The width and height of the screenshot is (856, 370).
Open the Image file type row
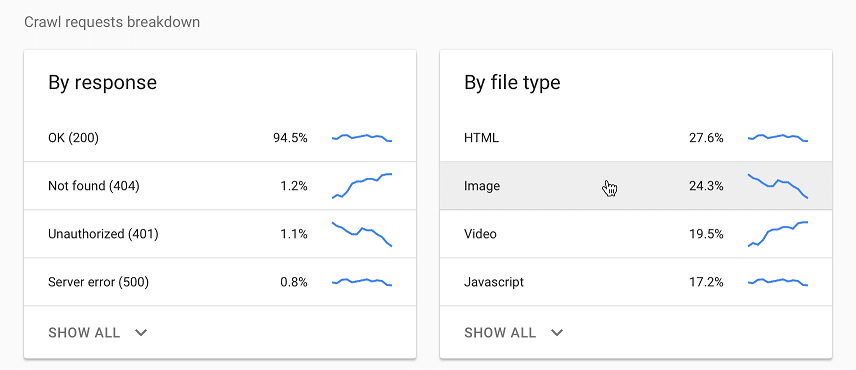636,186
